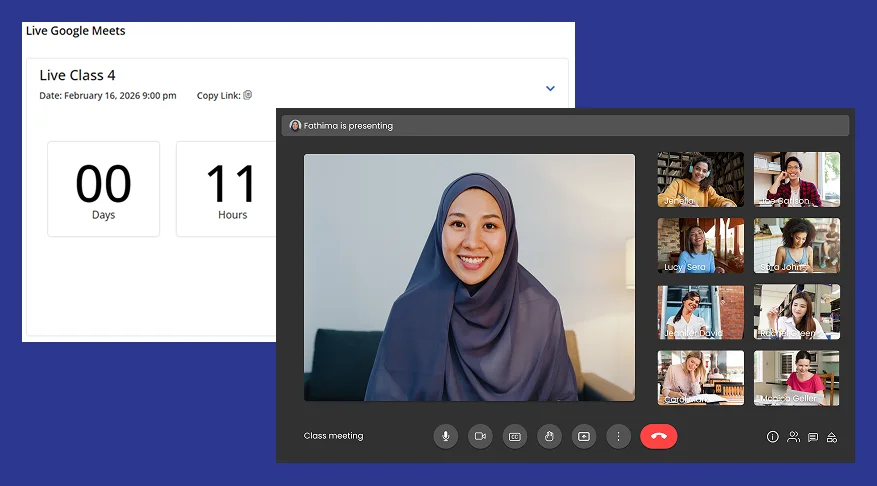Copy the Live Class 4 link

pyautogui.click(x=248, y=96)
